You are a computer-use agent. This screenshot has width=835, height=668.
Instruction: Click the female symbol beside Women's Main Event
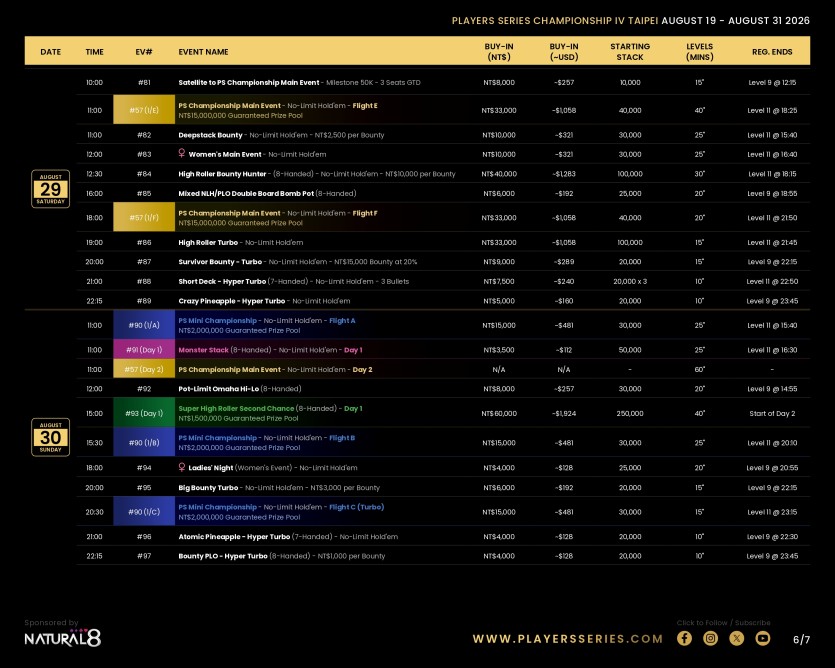182,153
